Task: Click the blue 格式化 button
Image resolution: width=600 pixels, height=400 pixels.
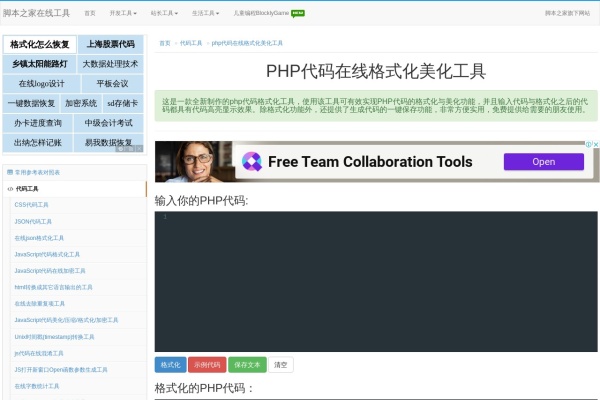Action: coord(170,365)
